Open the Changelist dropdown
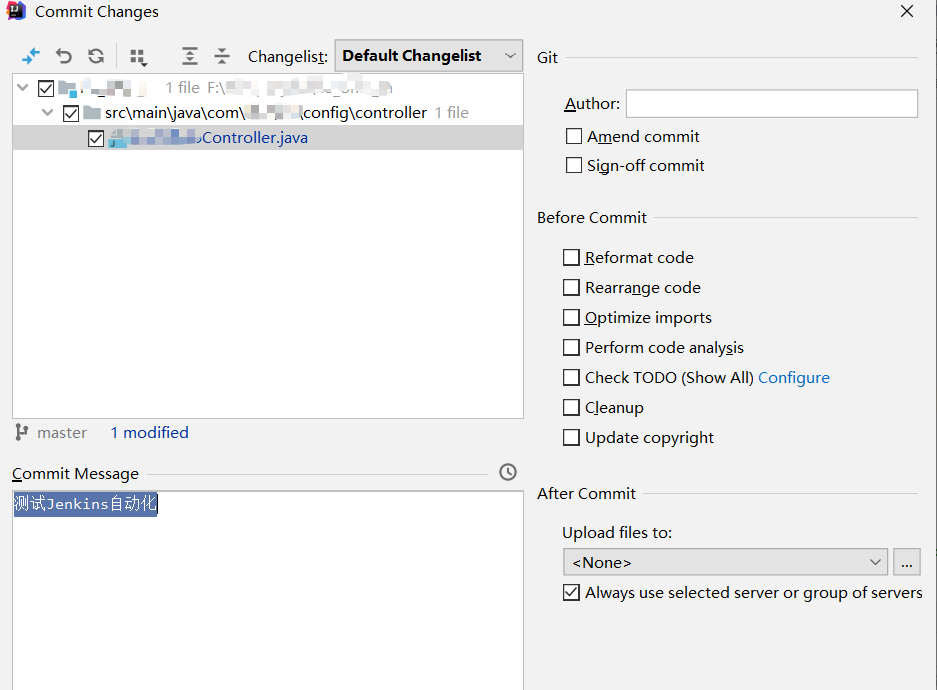This screenshot has height=690, width=937. [x=428, y=56]
